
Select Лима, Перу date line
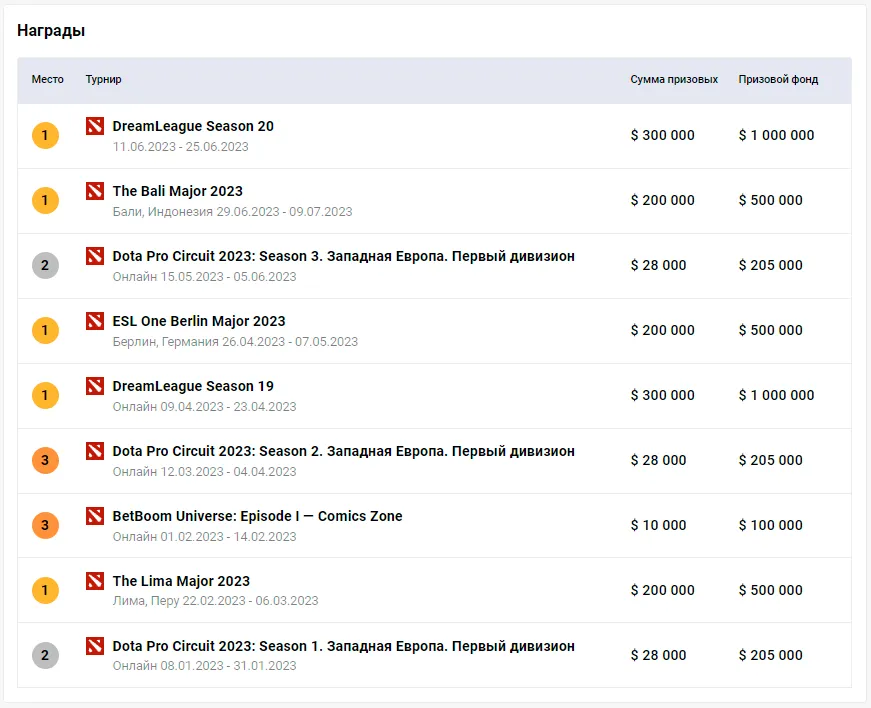216,601
